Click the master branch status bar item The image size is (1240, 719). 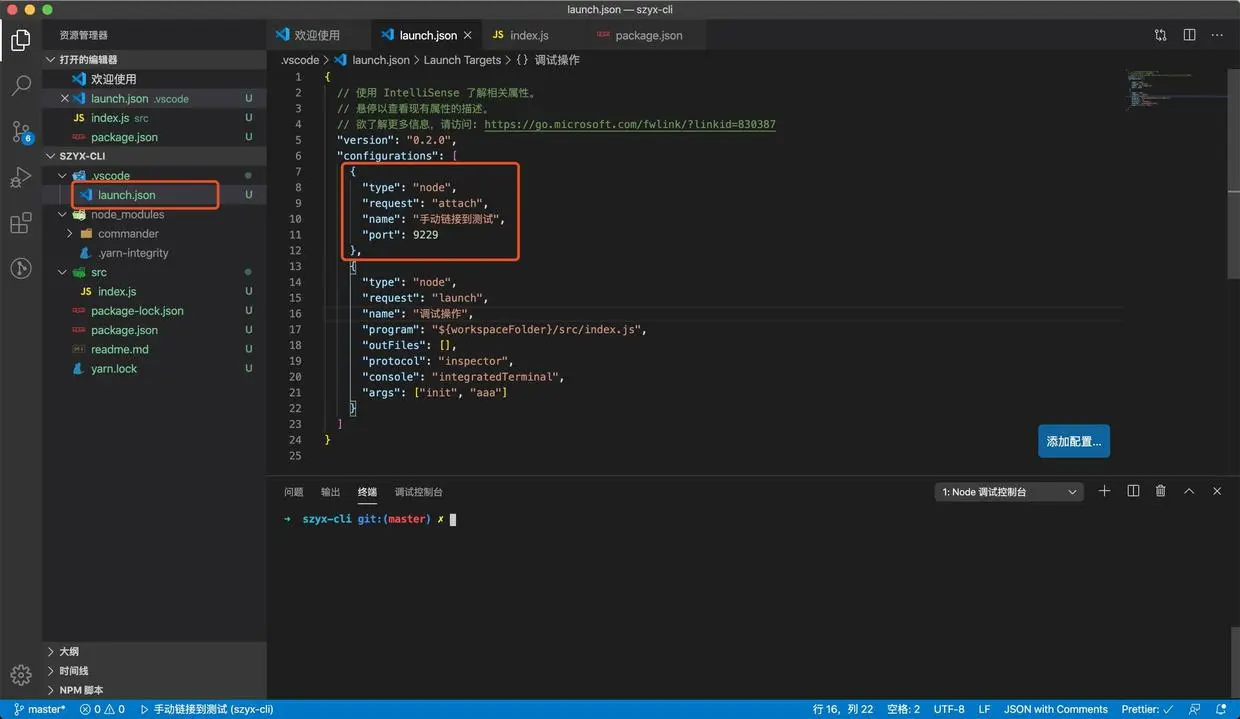tap(40, 709)
